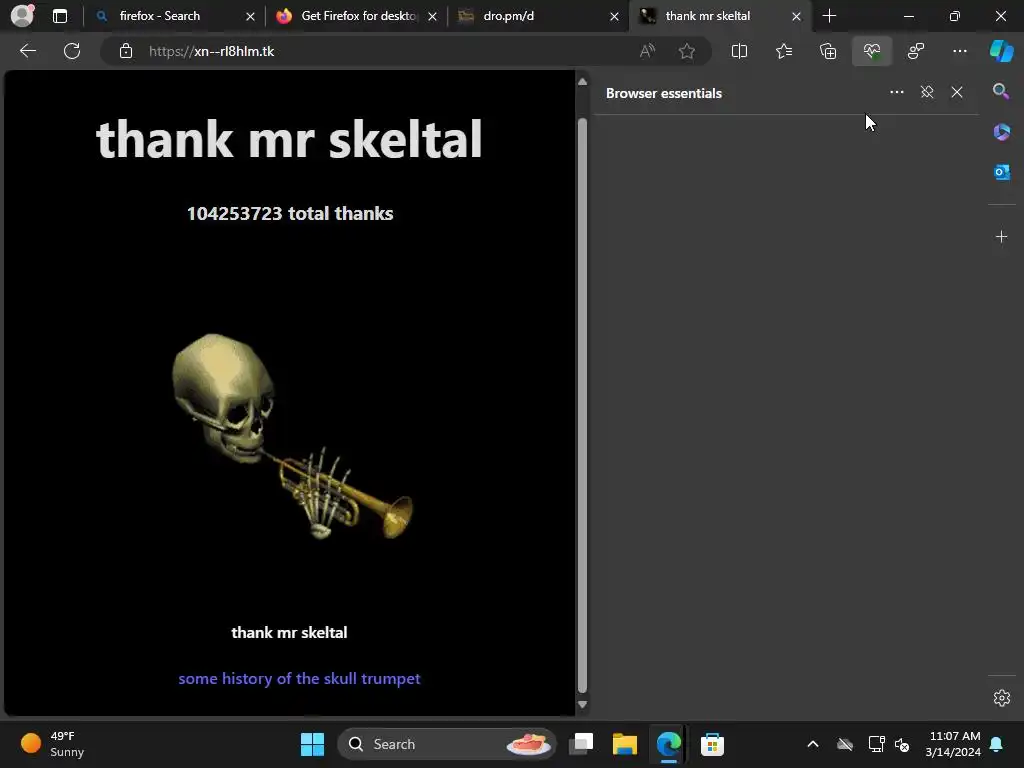Open the Windows Start menu
The width and height of the screenshot is (1024, 768).
pyautogui.click(x=312, y=744)
